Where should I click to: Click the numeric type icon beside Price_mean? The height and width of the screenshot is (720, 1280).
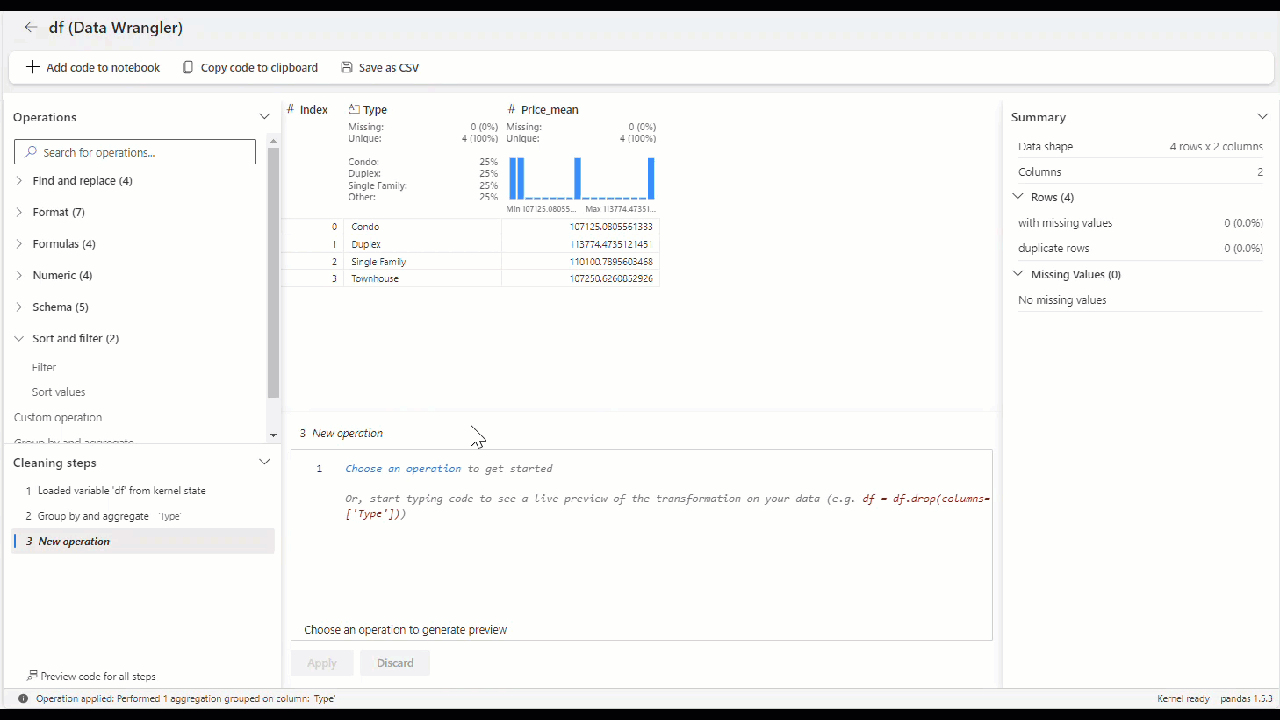511,109
